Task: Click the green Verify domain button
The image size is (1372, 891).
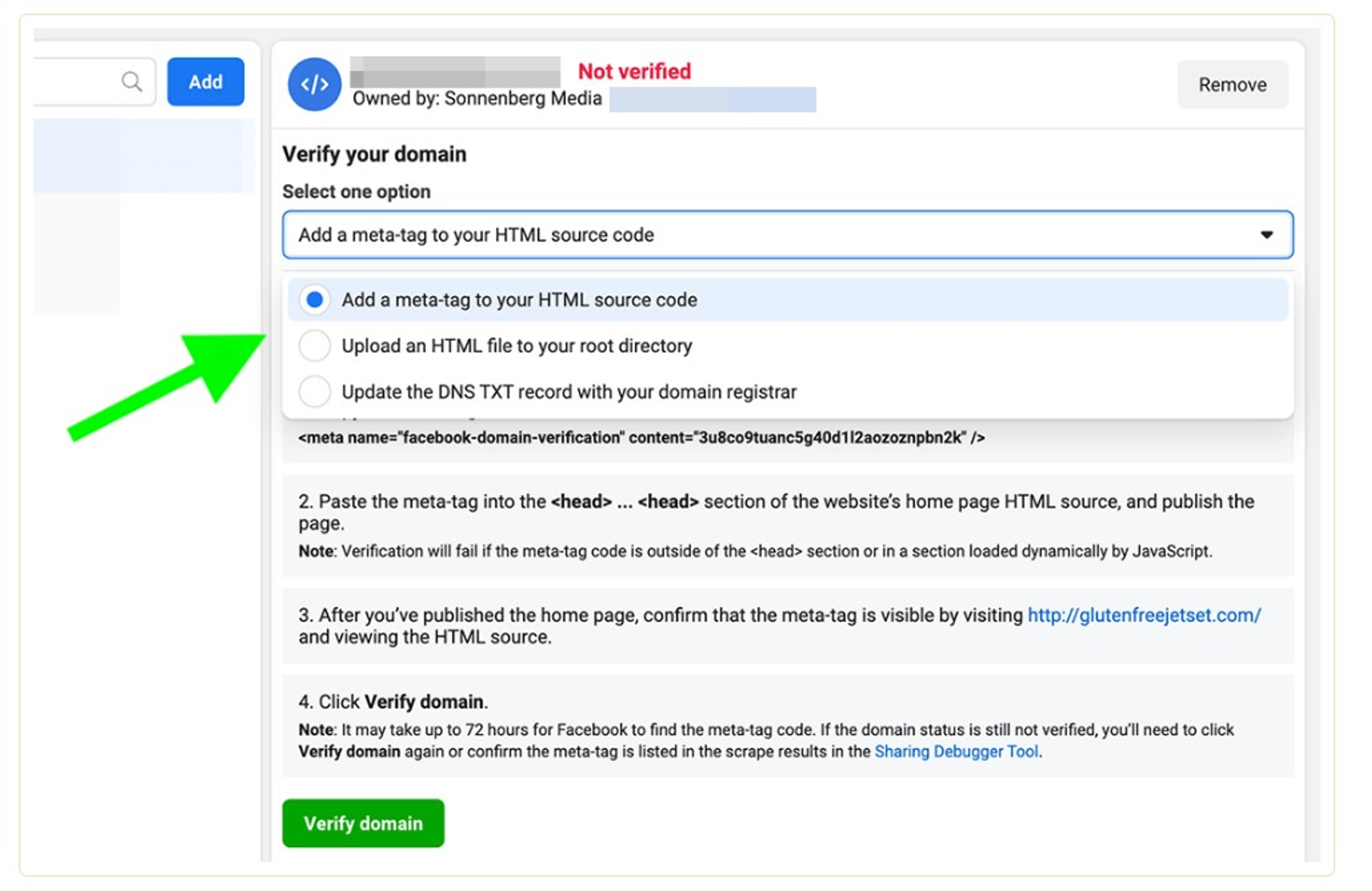Action: click(x=363, y=823)
